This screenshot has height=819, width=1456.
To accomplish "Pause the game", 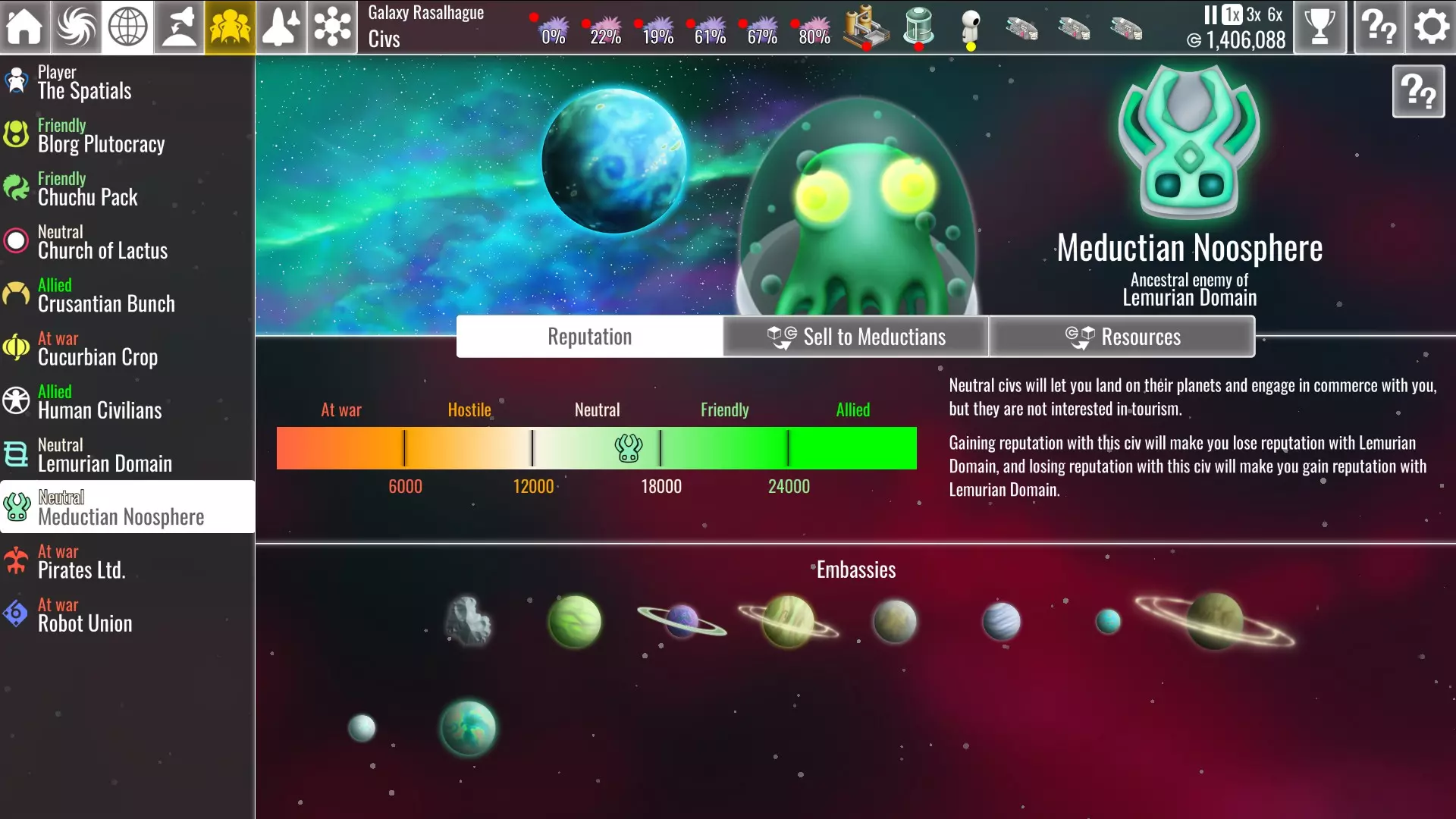I will (x=1210, y=14).
